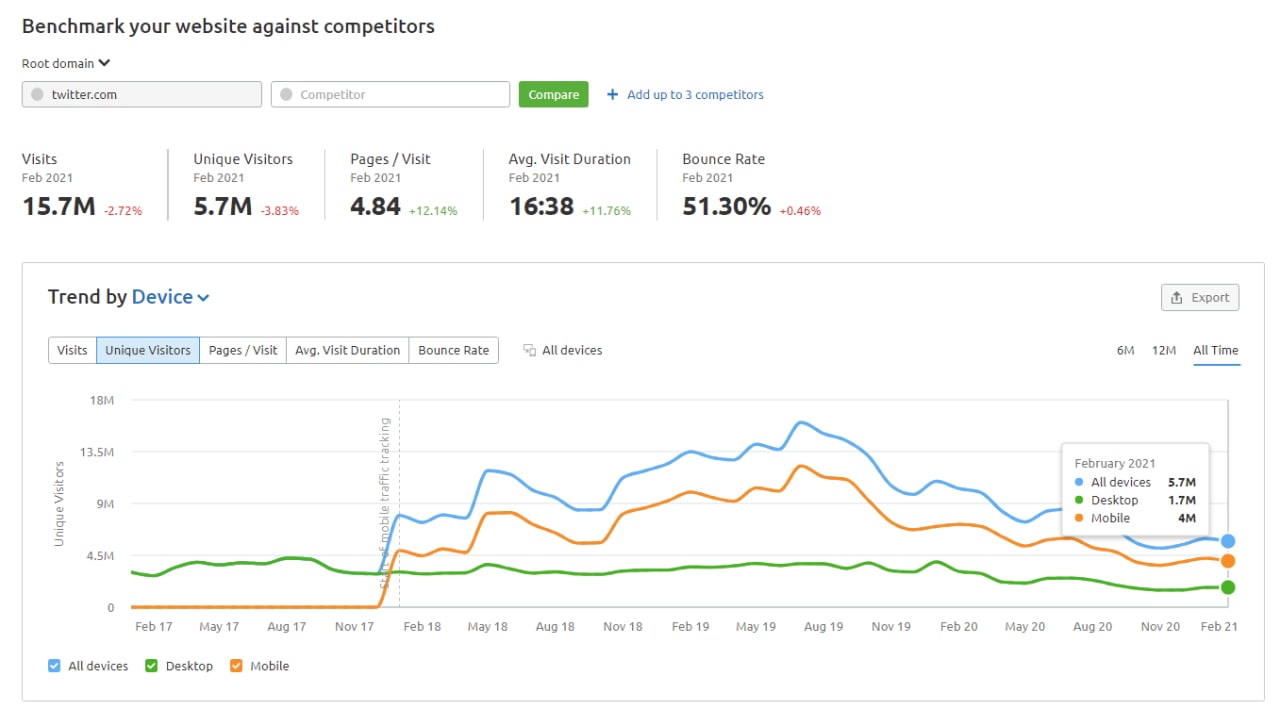
Task: Click the Visits 15.7M metric value
Action: [x=59, y=207]
